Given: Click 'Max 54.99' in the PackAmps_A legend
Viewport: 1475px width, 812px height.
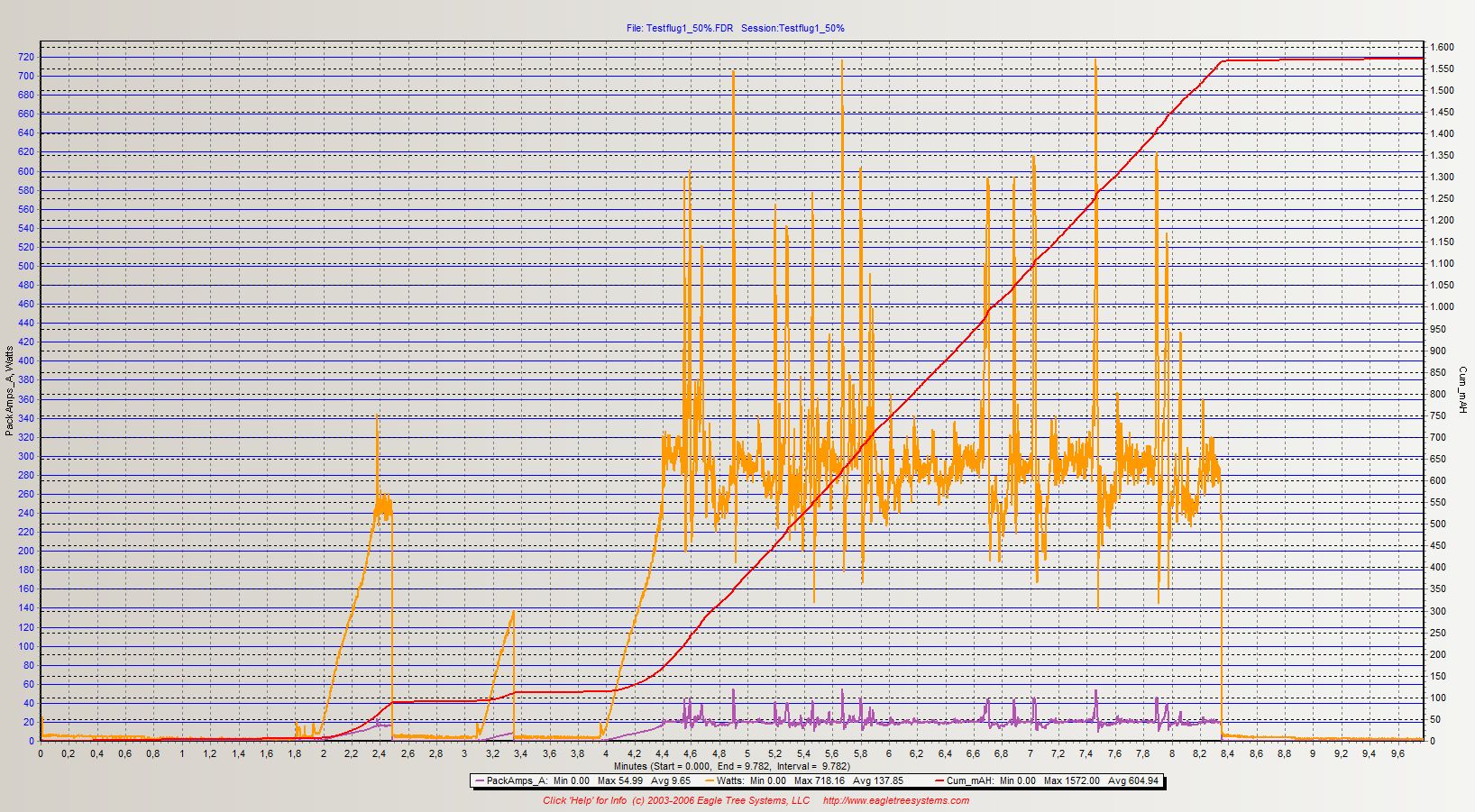Looking at the screenshot, I should [620, 780].
